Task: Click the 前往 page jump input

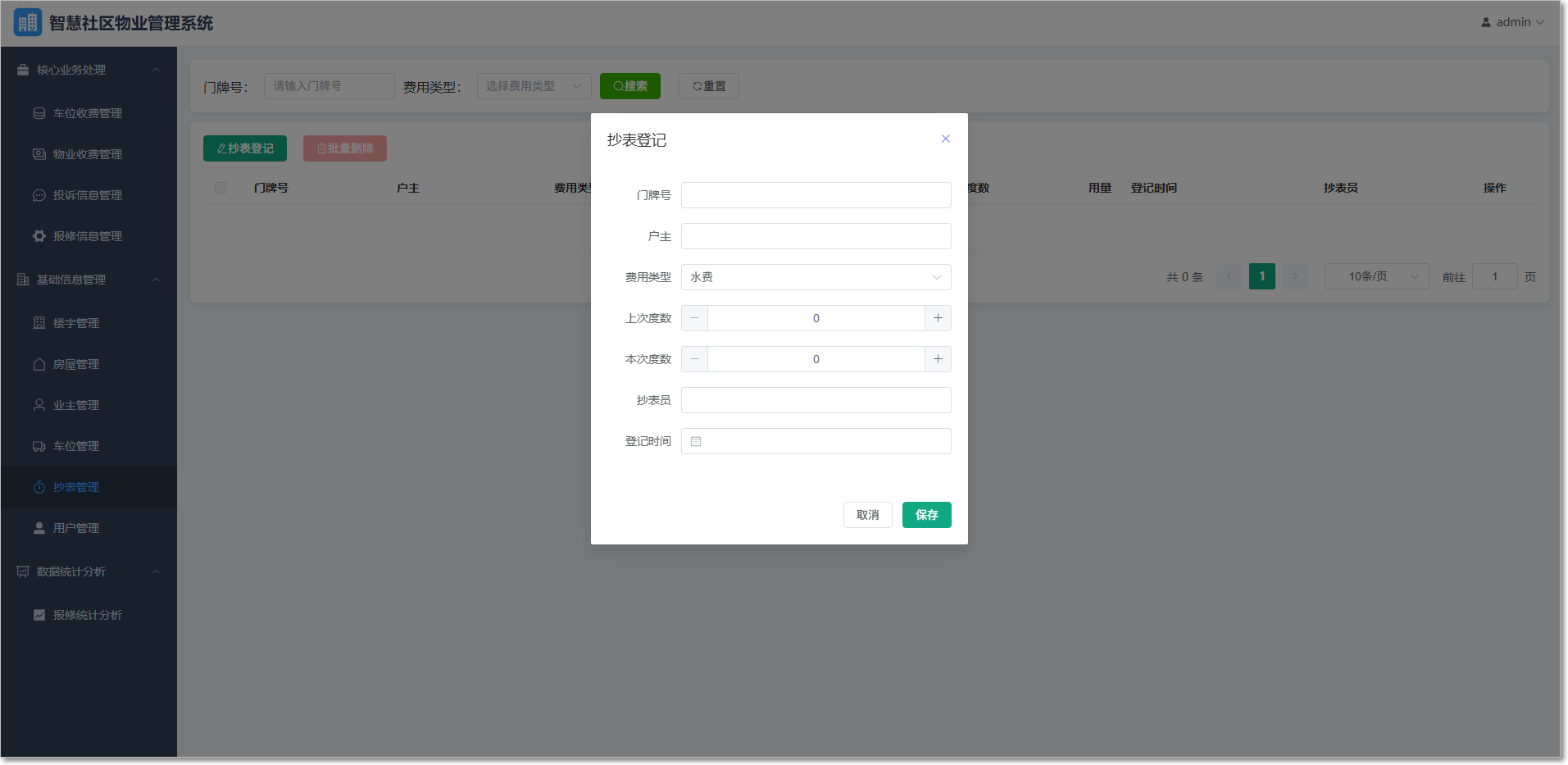Action: 1495,276
